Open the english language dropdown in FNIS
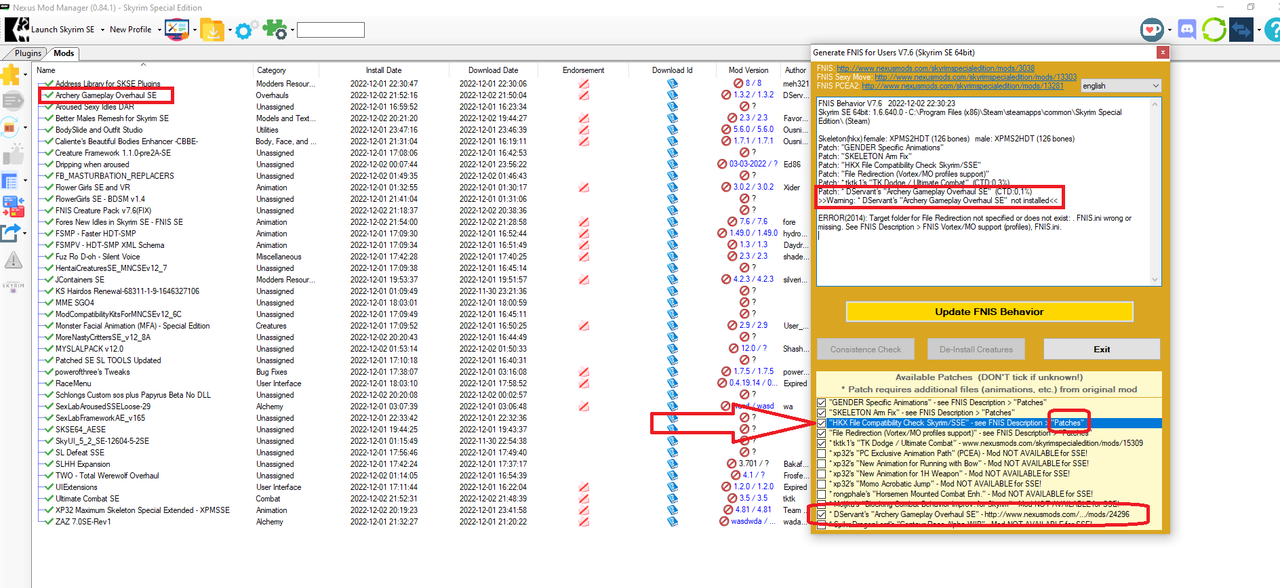 1121,86
